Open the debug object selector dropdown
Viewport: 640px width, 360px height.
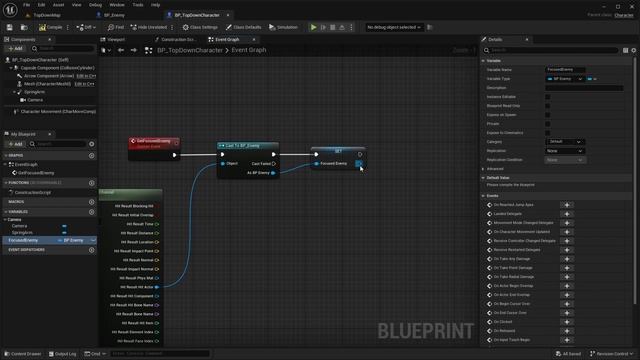click(x=393, y=27)
